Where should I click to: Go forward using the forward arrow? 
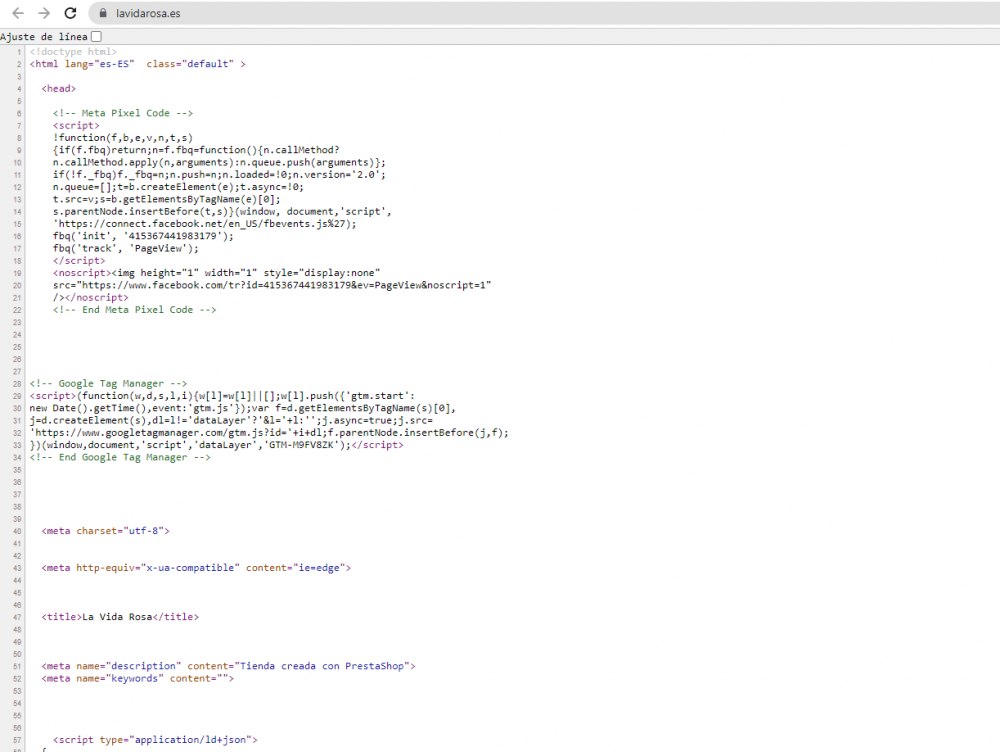44,13
